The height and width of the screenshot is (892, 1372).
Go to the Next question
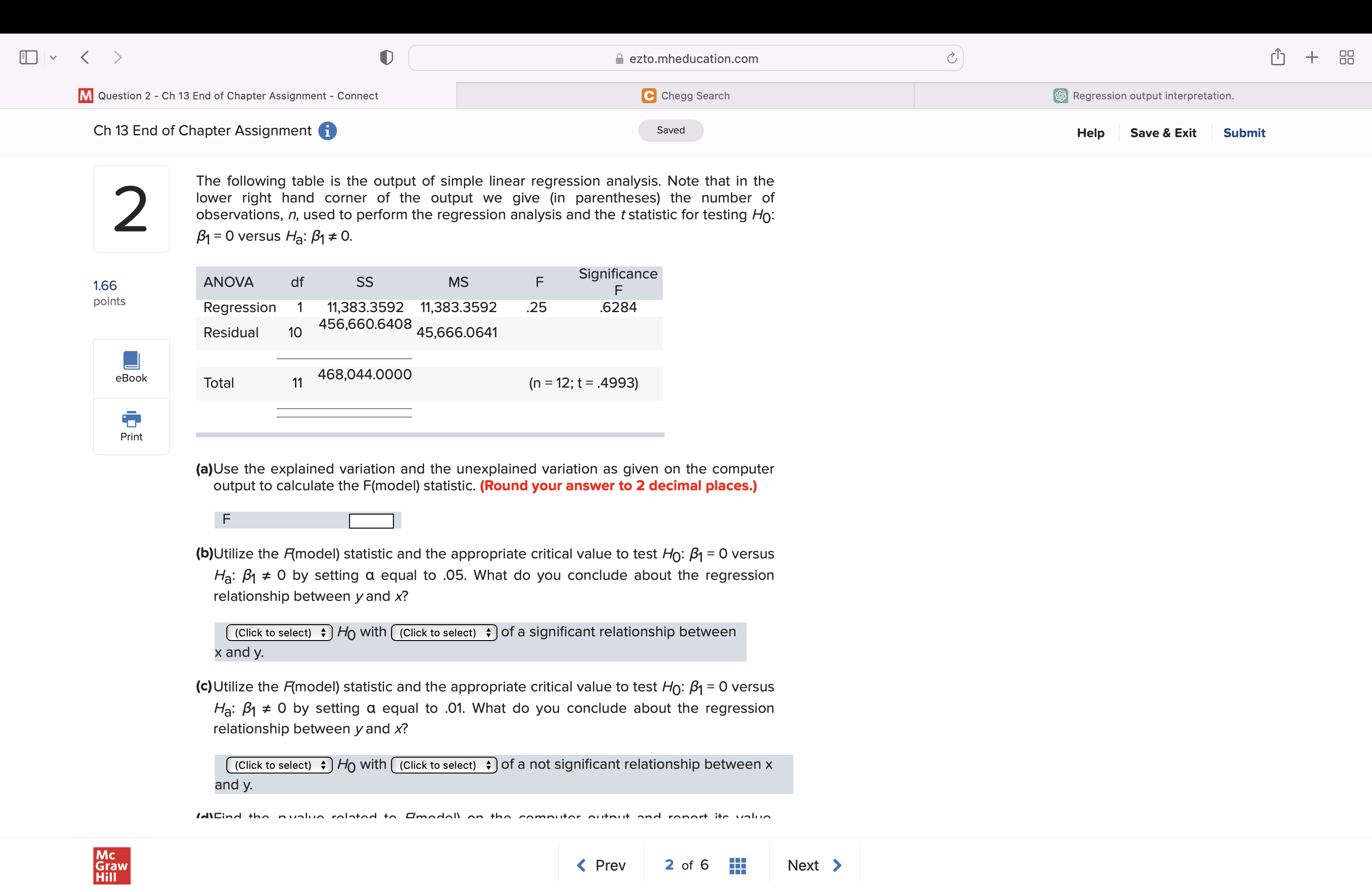[x=814, y=865]
